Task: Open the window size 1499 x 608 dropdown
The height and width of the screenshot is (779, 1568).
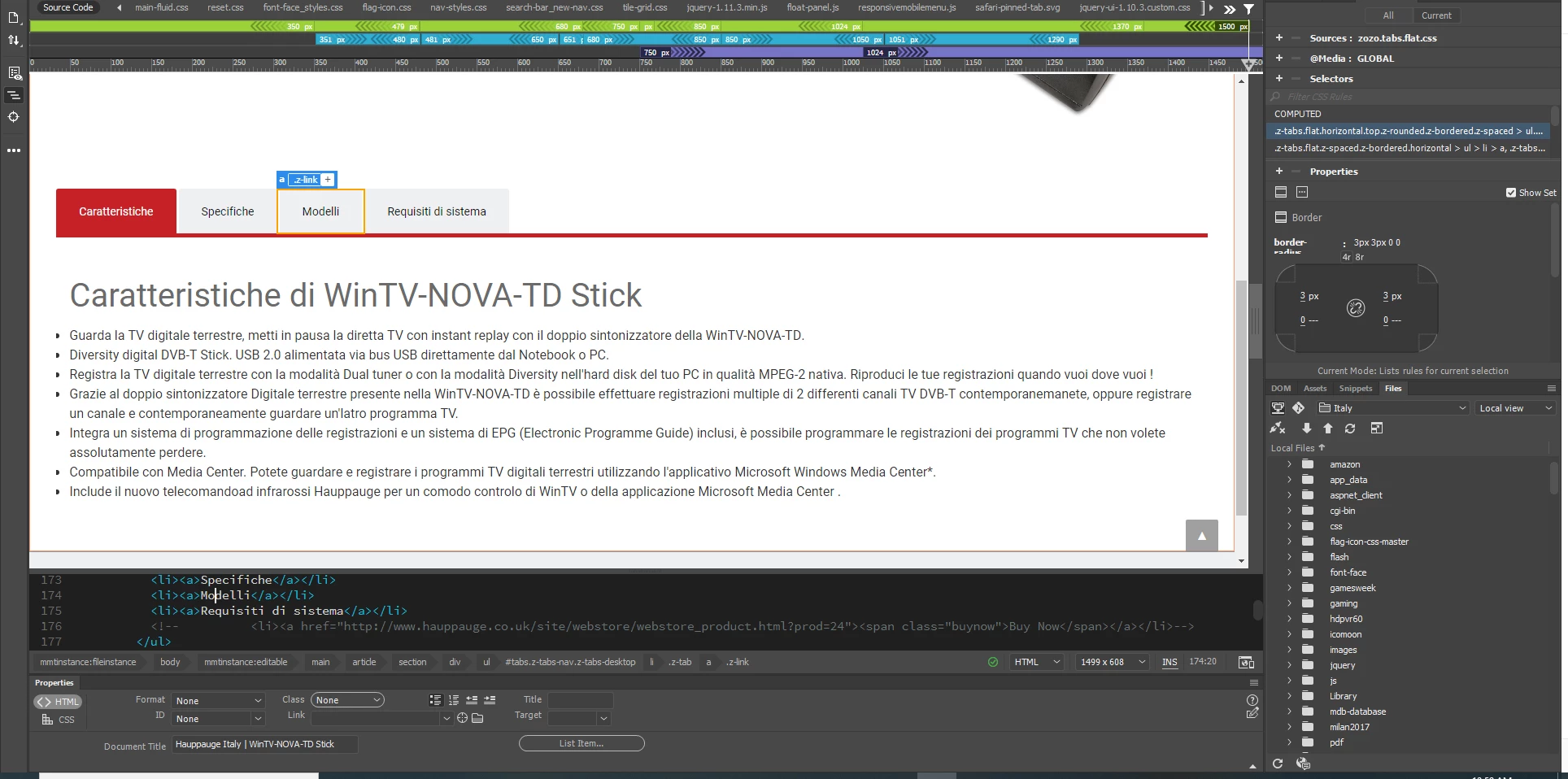Action: click(x=1113, y=662)
